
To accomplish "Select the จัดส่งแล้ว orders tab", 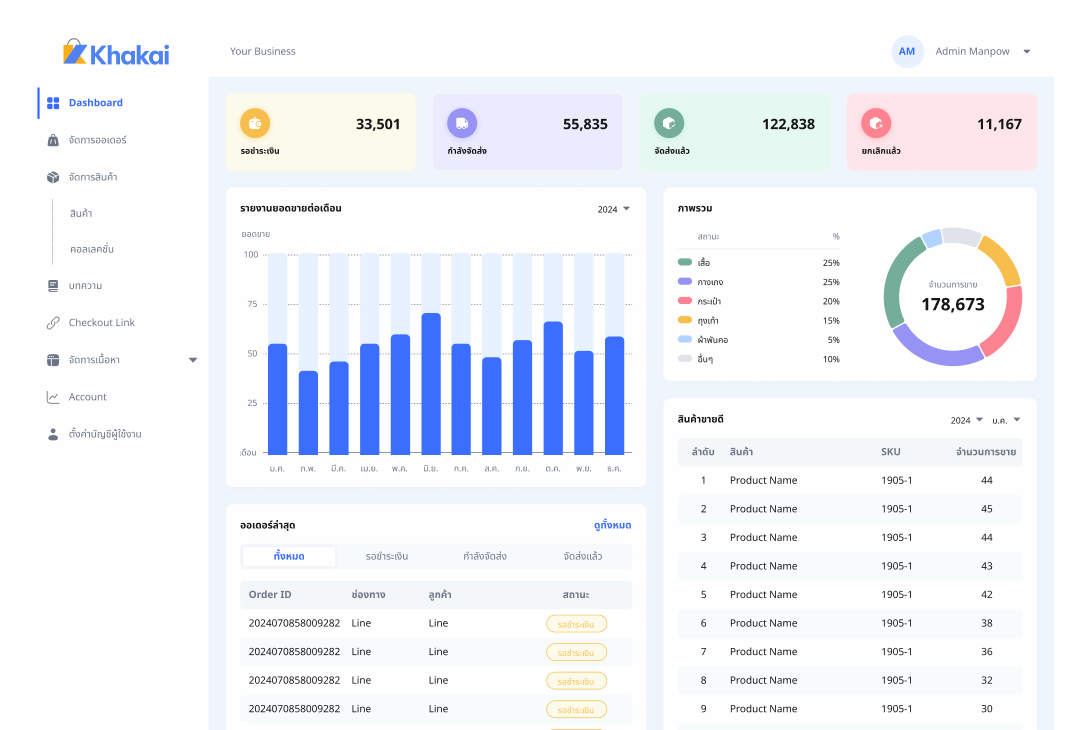I will [x=583, y=556].
